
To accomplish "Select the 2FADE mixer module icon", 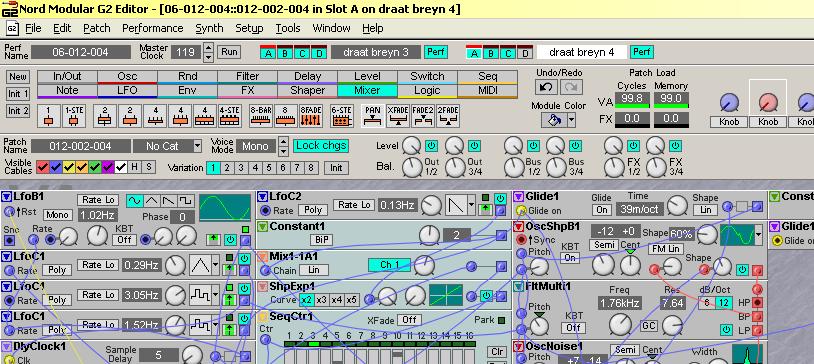I will tap(447, 116).
